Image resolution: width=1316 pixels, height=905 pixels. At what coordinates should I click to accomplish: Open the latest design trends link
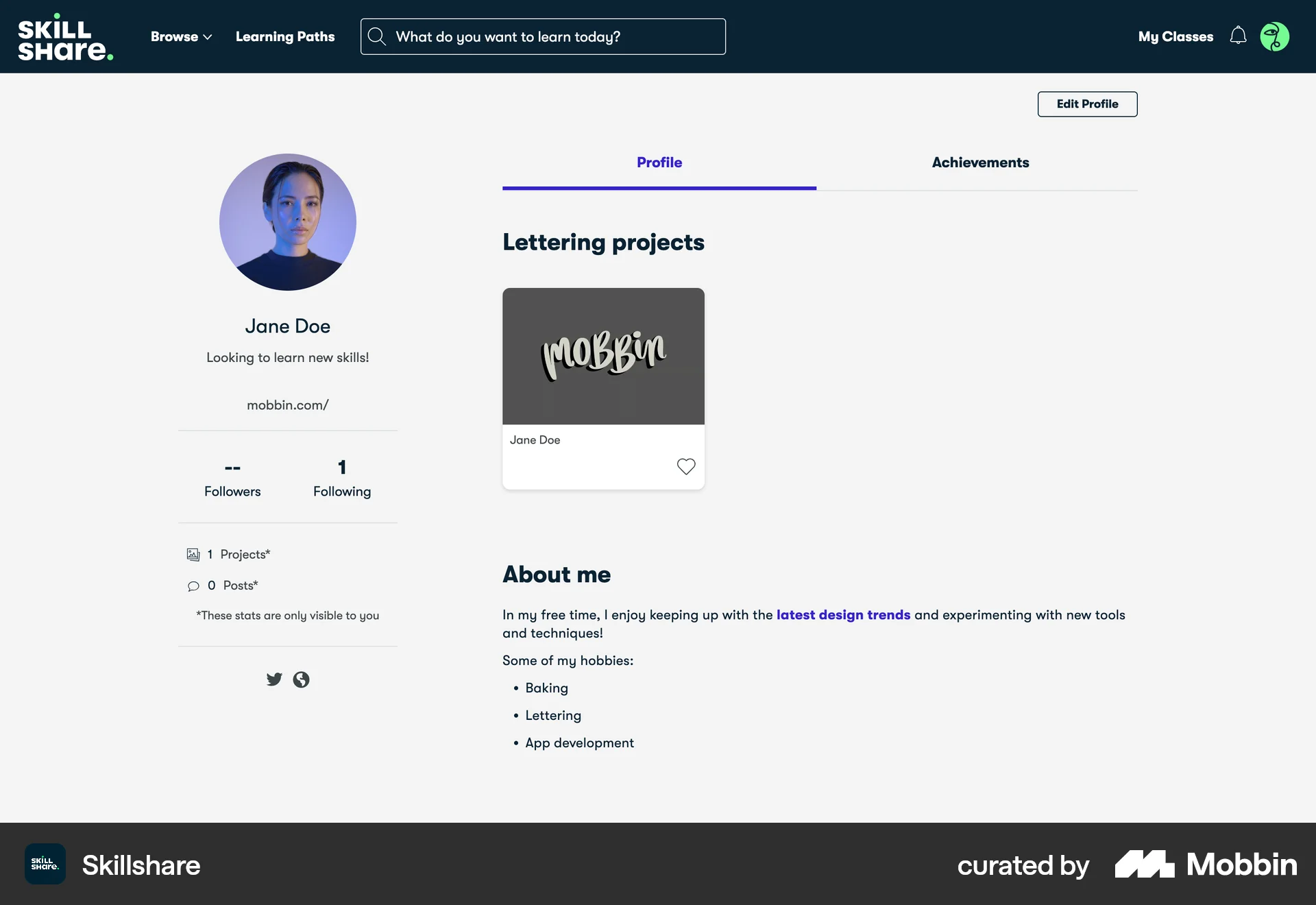[843, 615]
